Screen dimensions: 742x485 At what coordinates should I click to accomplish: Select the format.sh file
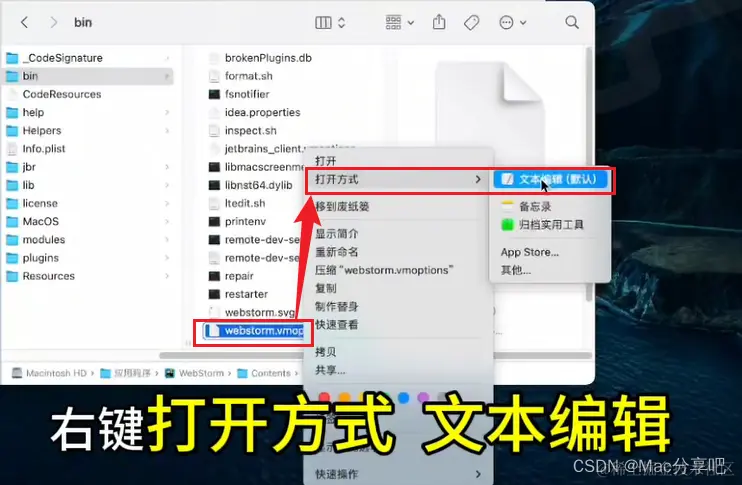pyautogui.click(x=248, y=76)
